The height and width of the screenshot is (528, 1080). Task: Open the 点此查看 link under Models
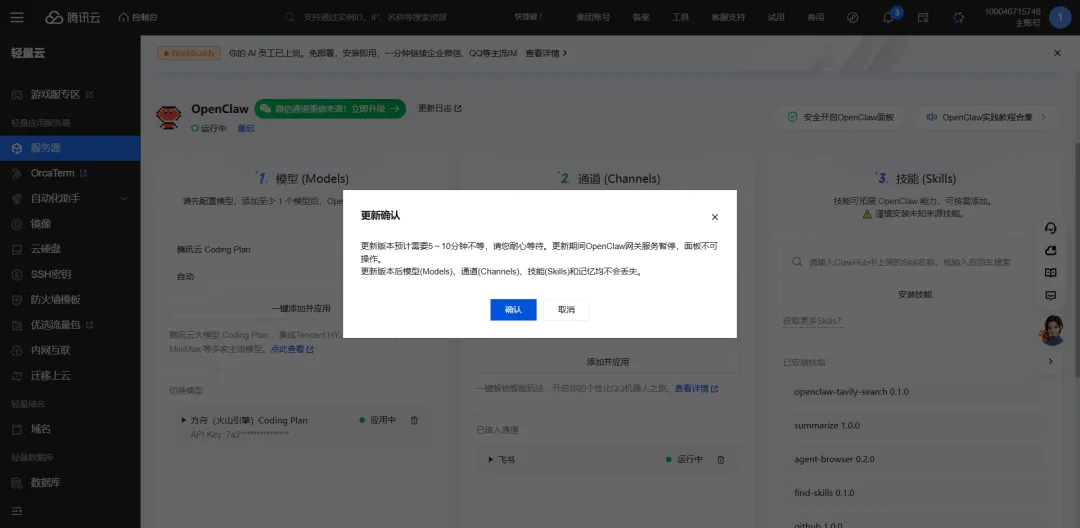point(291,349)
